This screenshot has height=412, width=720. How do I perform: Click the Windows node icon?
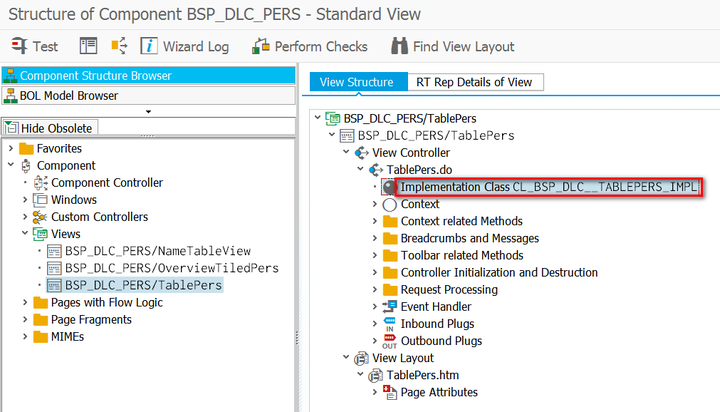click(x=40, y=200)
